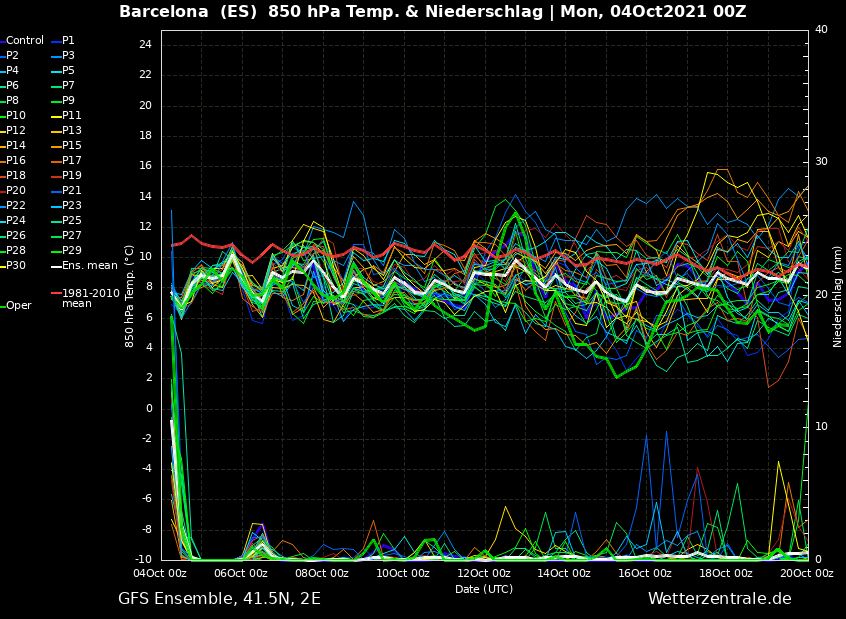
Task: Select the P14 legend label
Action: click(16, 145)
